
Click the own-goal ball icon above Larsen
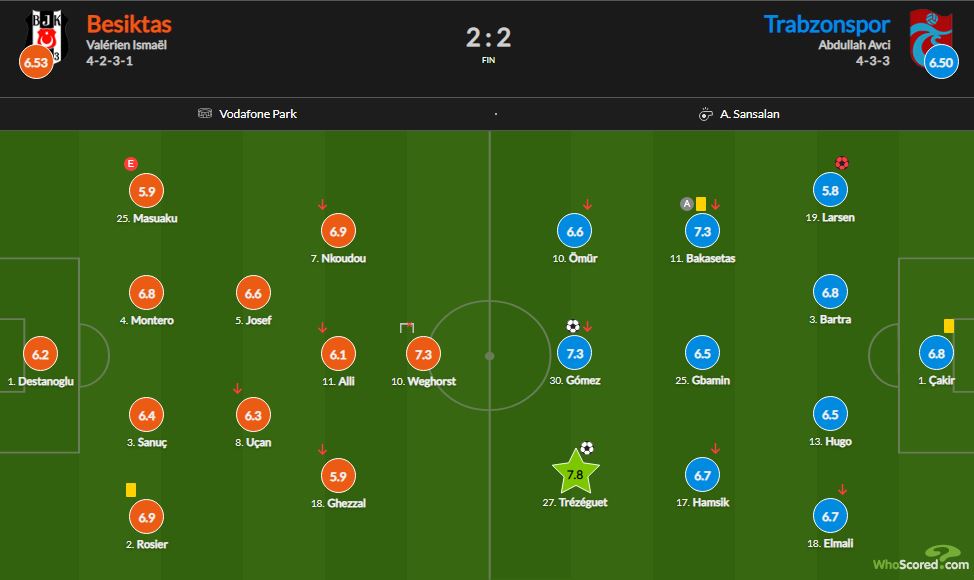pyautogui.click(x=841, y=163)
